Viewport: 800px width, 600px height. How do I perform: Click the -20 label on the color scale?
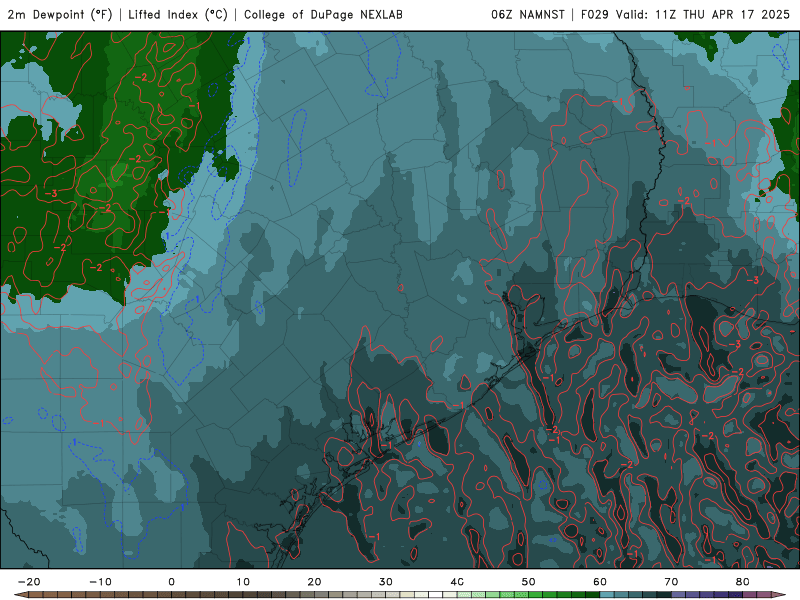(29, 582)
